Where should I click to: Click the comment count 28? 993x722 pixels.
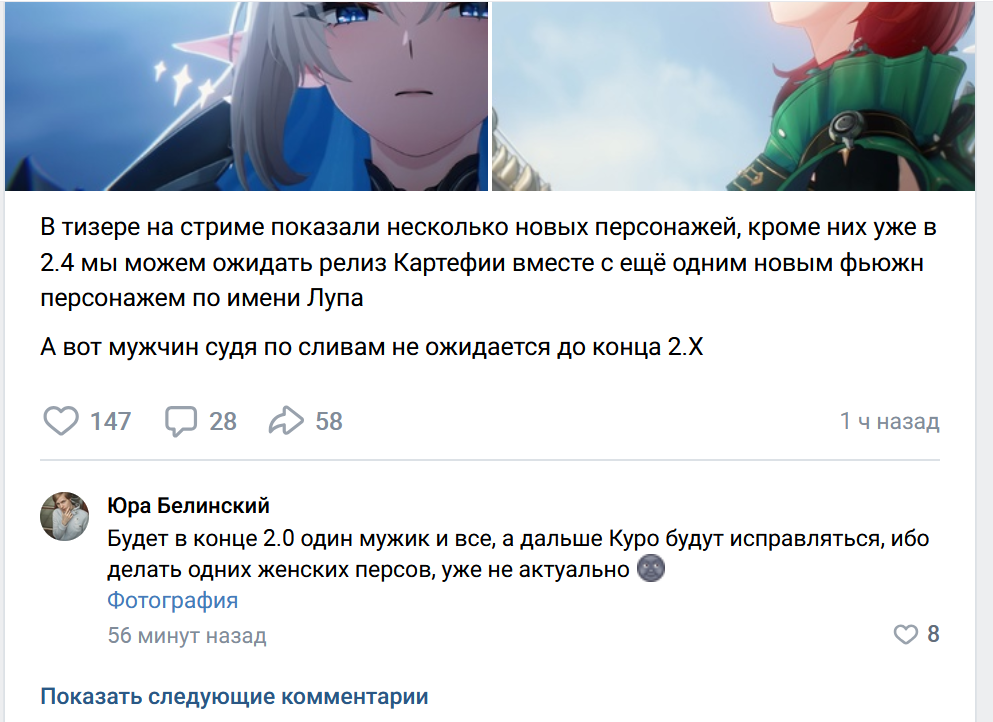click(x=223, y=421)
